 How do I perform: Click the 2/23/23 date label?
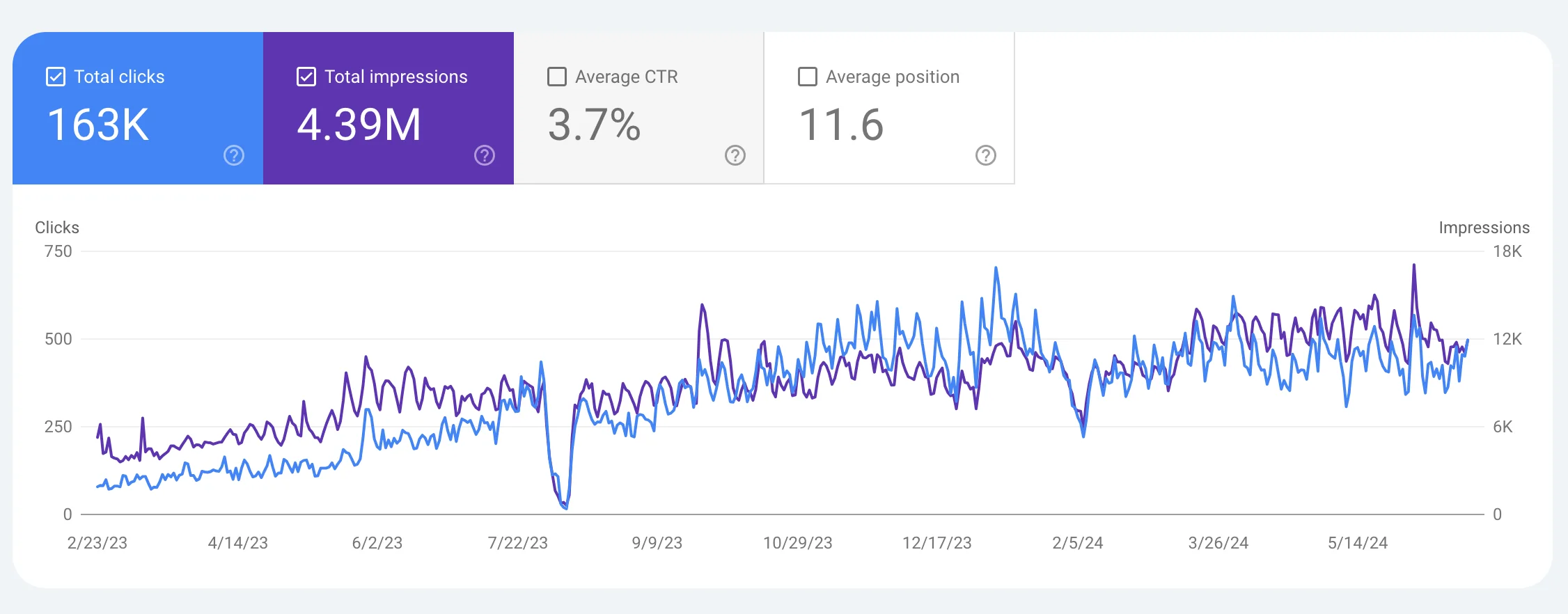click(97, 543)
